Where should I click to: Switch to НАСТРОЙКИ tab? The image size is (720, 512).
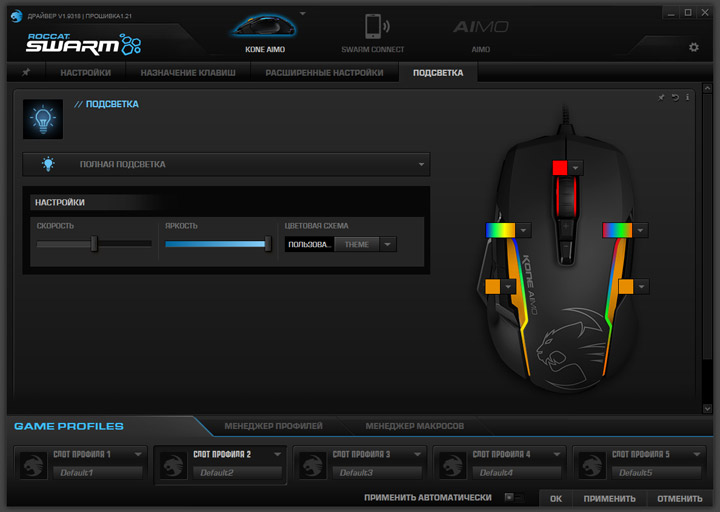pos(85,73)
